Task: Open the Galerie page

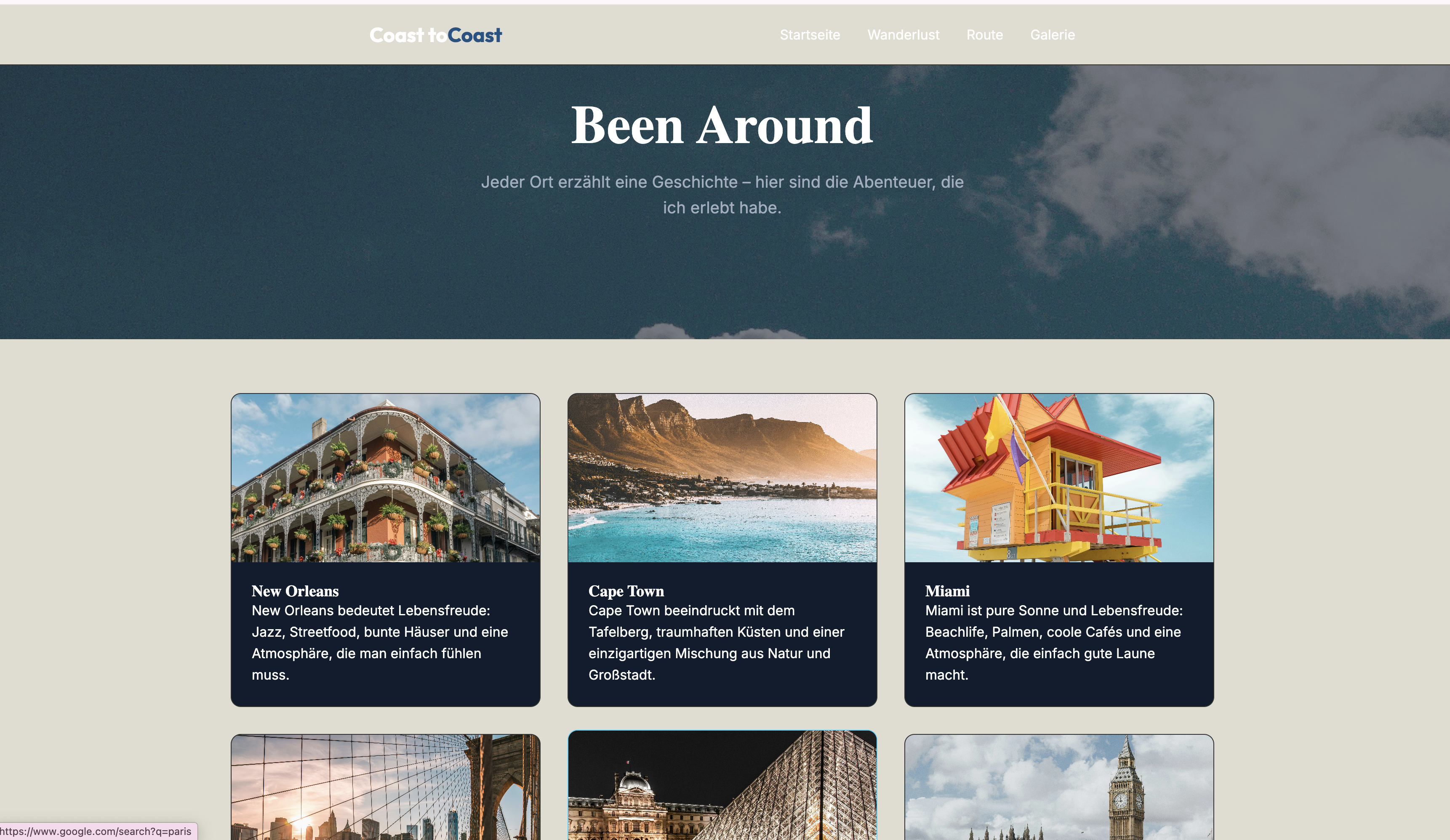Action: (x=1052, y=35)
